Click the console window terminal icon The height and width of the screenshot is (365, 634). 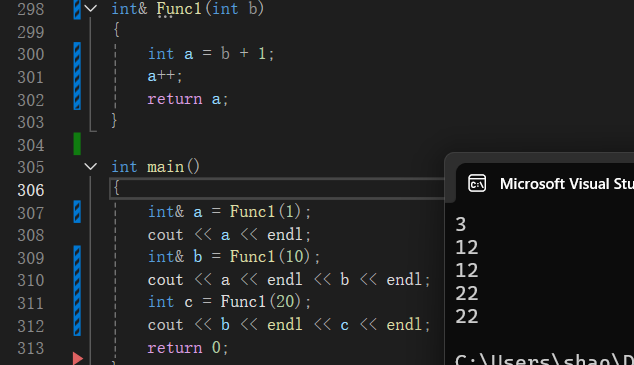477,184
